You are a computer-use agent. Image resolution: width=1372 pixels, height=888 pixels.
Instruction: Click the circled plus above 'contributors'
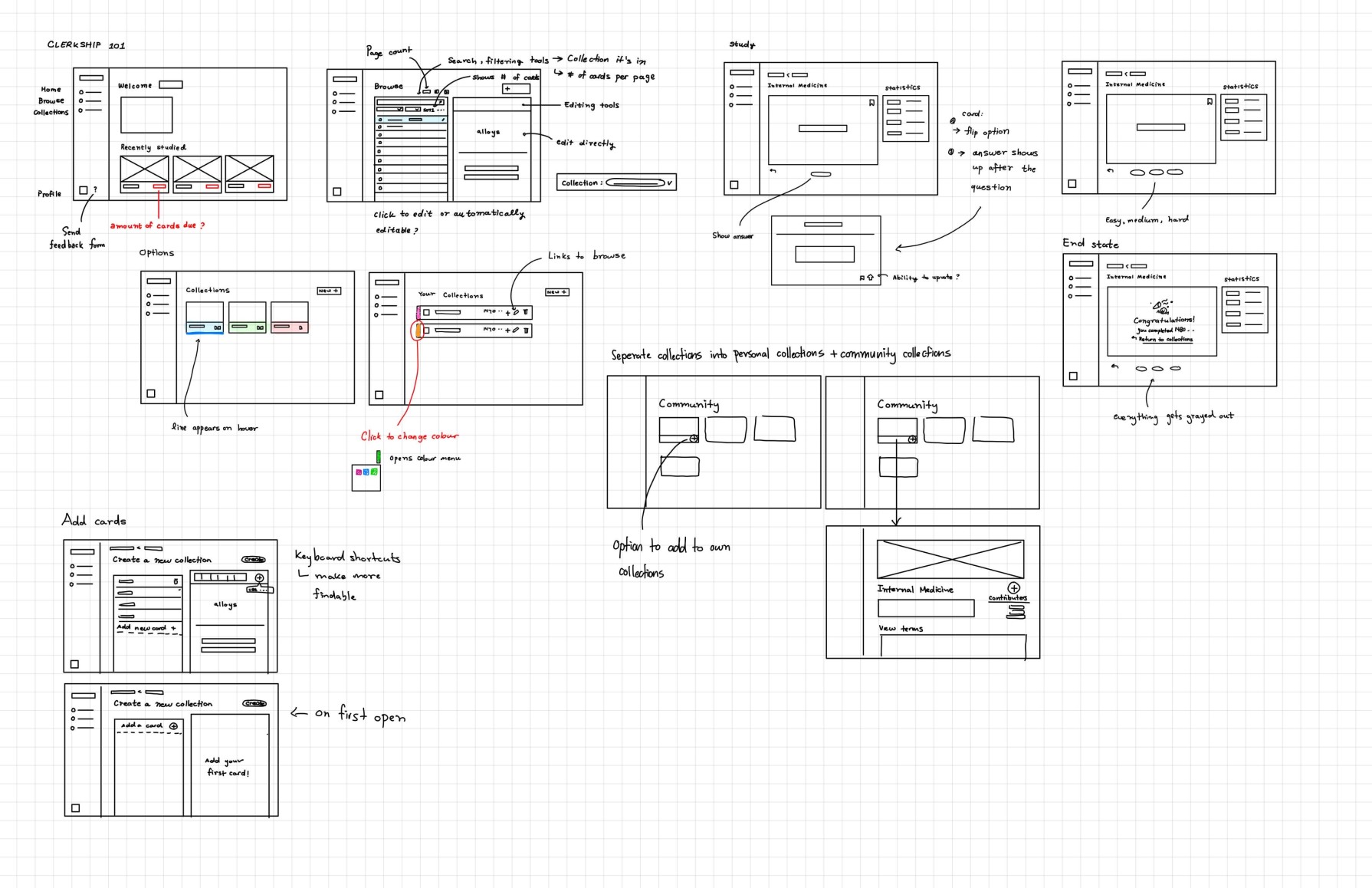pyautogui.click(x=1013, y=588)
